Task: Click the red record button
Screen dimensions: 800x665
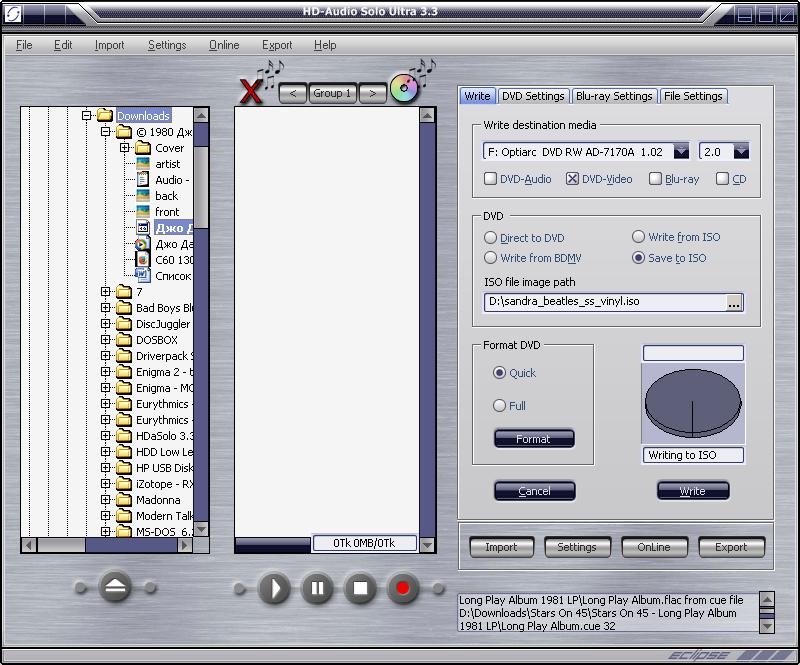Action: point(403,588)
